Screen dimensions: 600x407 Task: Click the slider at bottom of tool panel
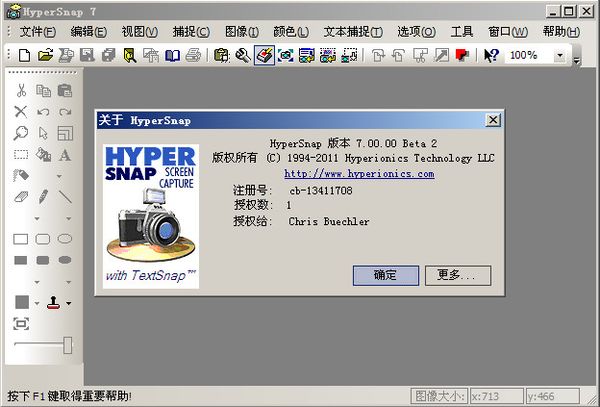67,345
